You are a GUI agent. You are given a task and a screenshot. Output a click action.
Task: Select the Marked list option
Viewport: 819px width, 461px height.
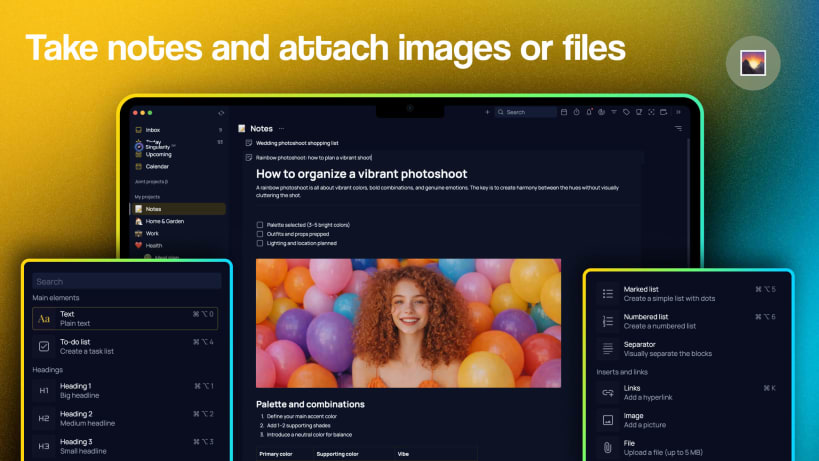tap(688, 293)
